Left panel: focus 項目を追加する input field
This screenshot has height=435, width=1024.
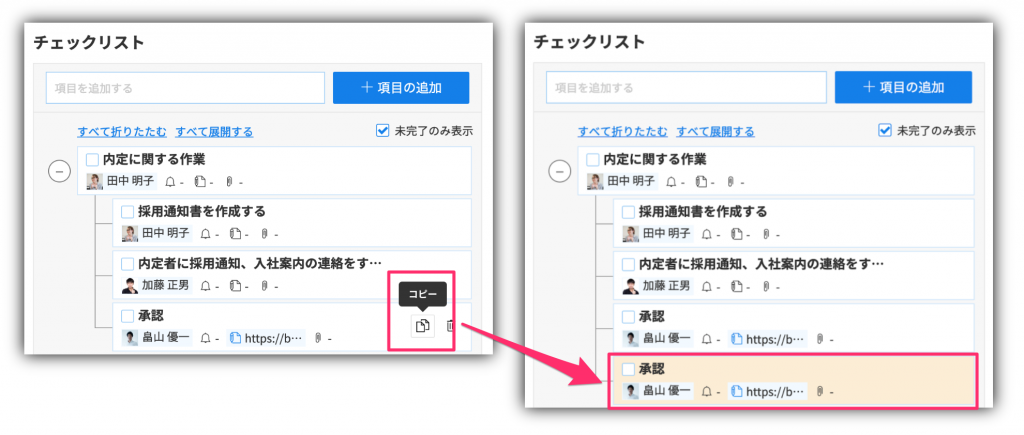tap(185, 88)
